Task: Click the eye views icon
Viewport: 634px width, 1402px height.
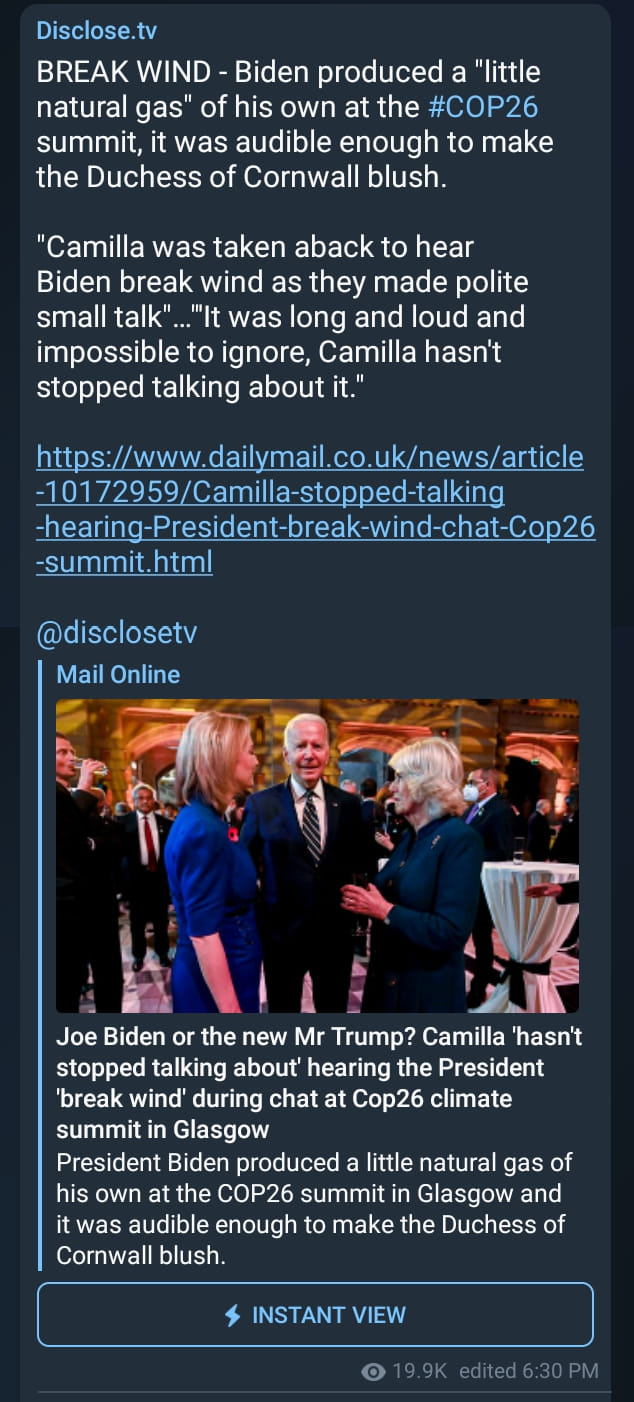Action: coord(373,1371)
